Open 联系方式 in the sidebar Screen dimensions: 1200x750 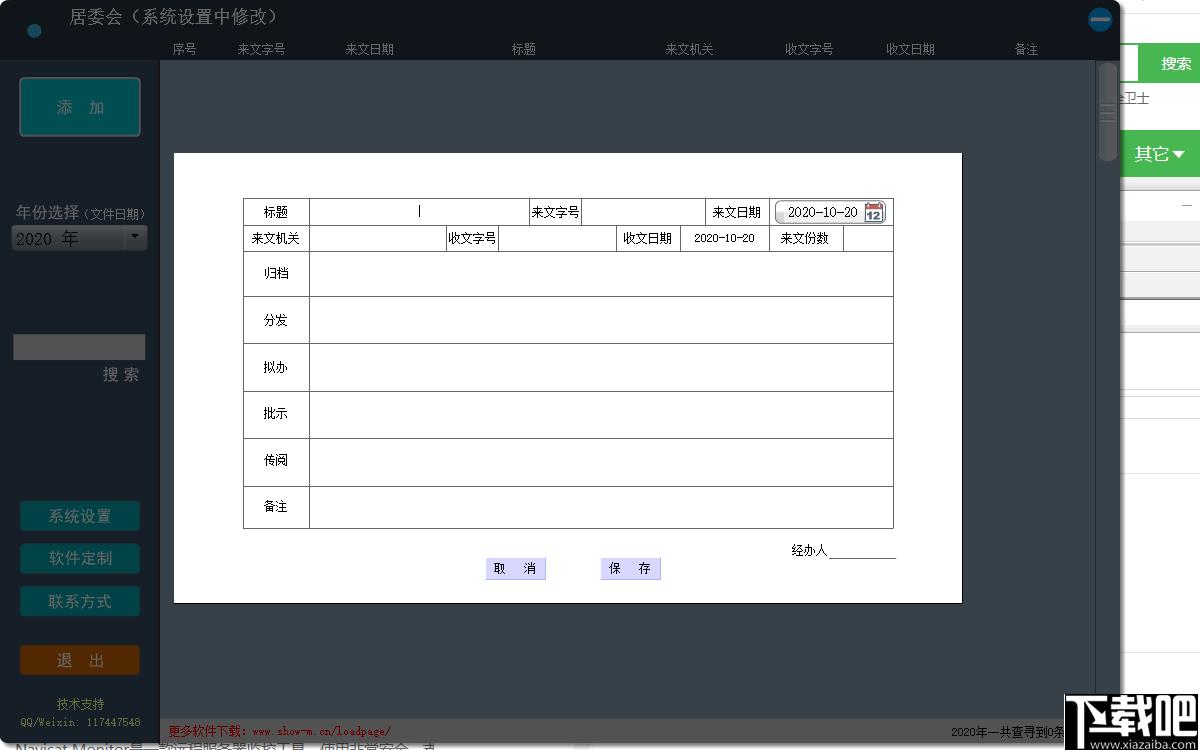pos(80,601)
